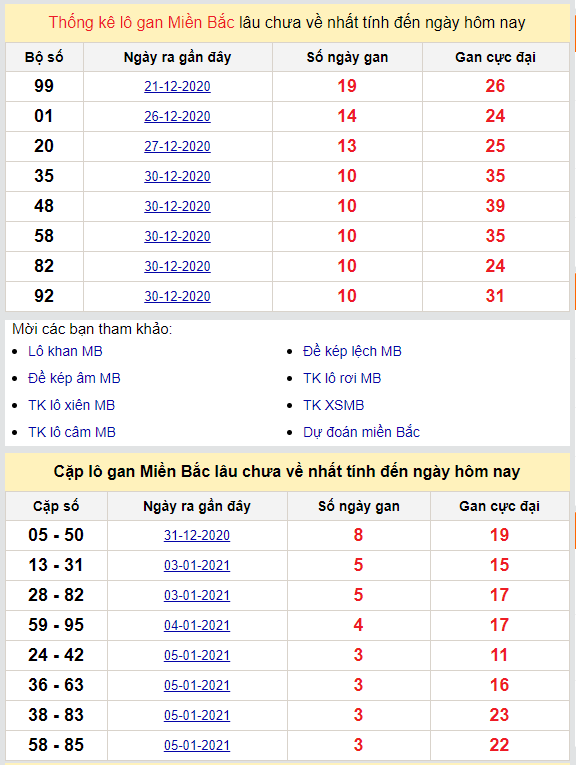Click the 30-12-2020 link in row 92
The width and height of the screenshot is (576, 765).
[178, 296]
